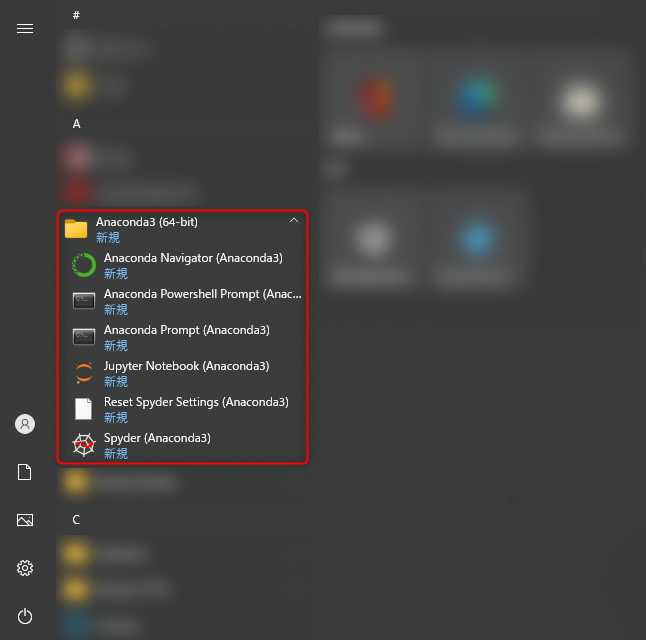
Task: Open the user account icon in sidebar
Action: pos(25,424)
